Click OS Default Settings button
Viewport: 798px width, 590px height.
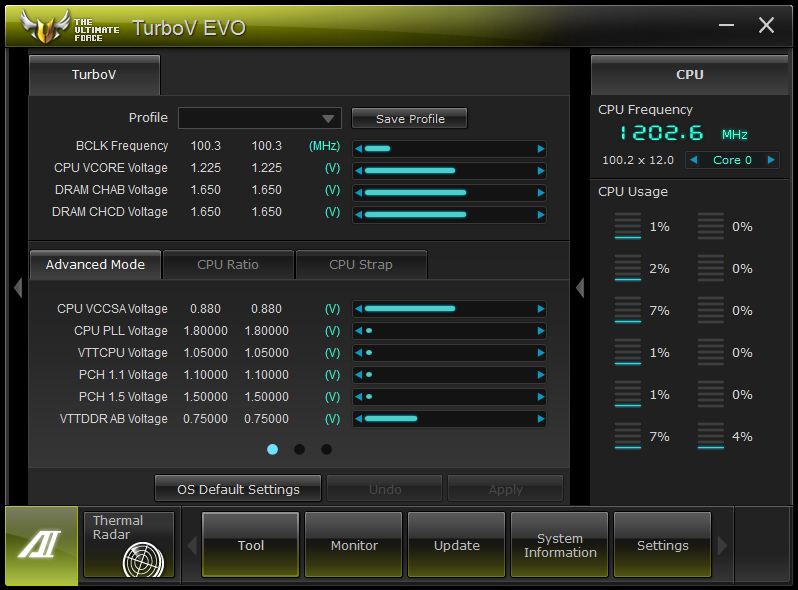238,489
